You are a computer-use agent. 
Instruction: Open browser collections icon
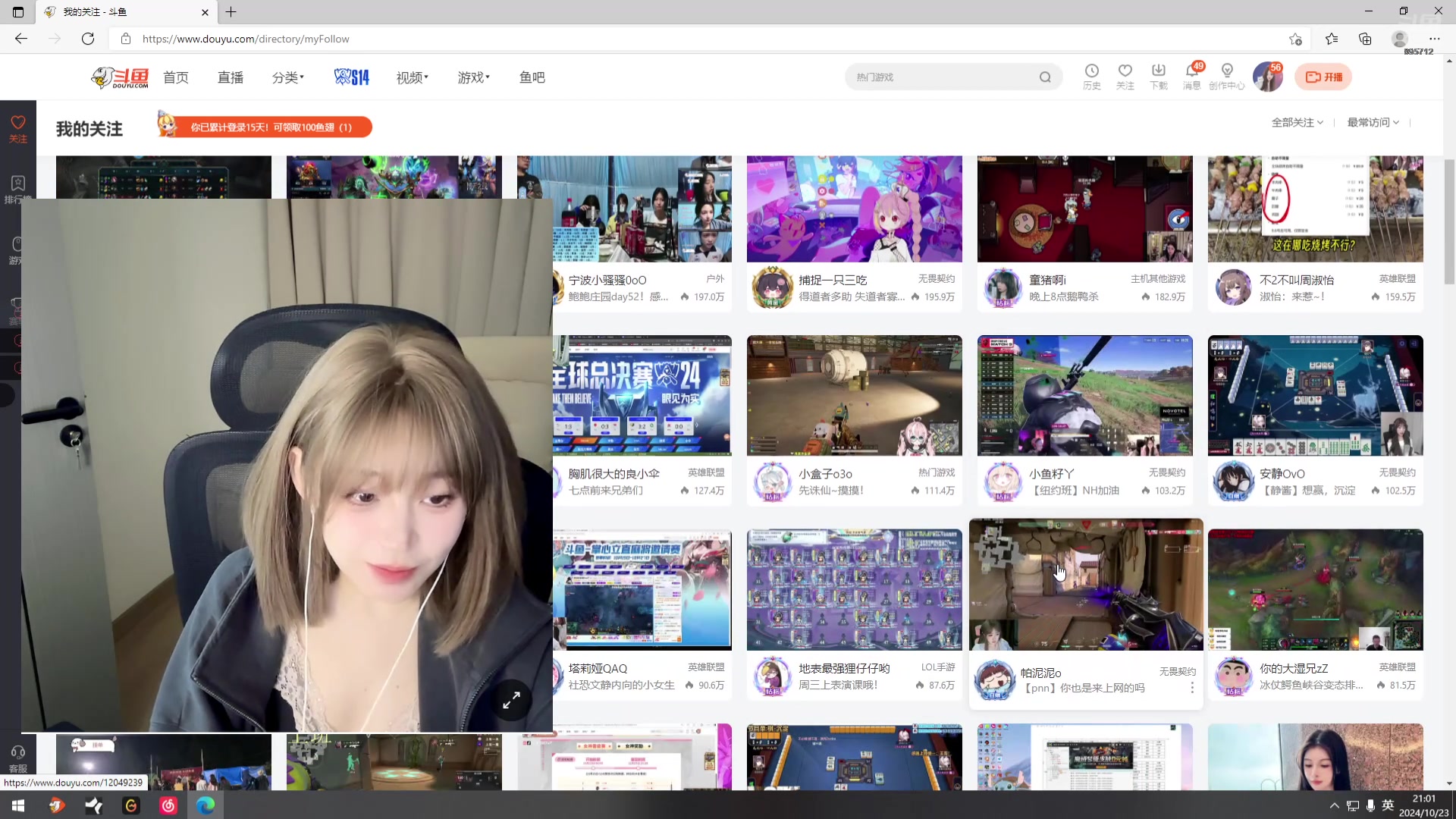1365,39
